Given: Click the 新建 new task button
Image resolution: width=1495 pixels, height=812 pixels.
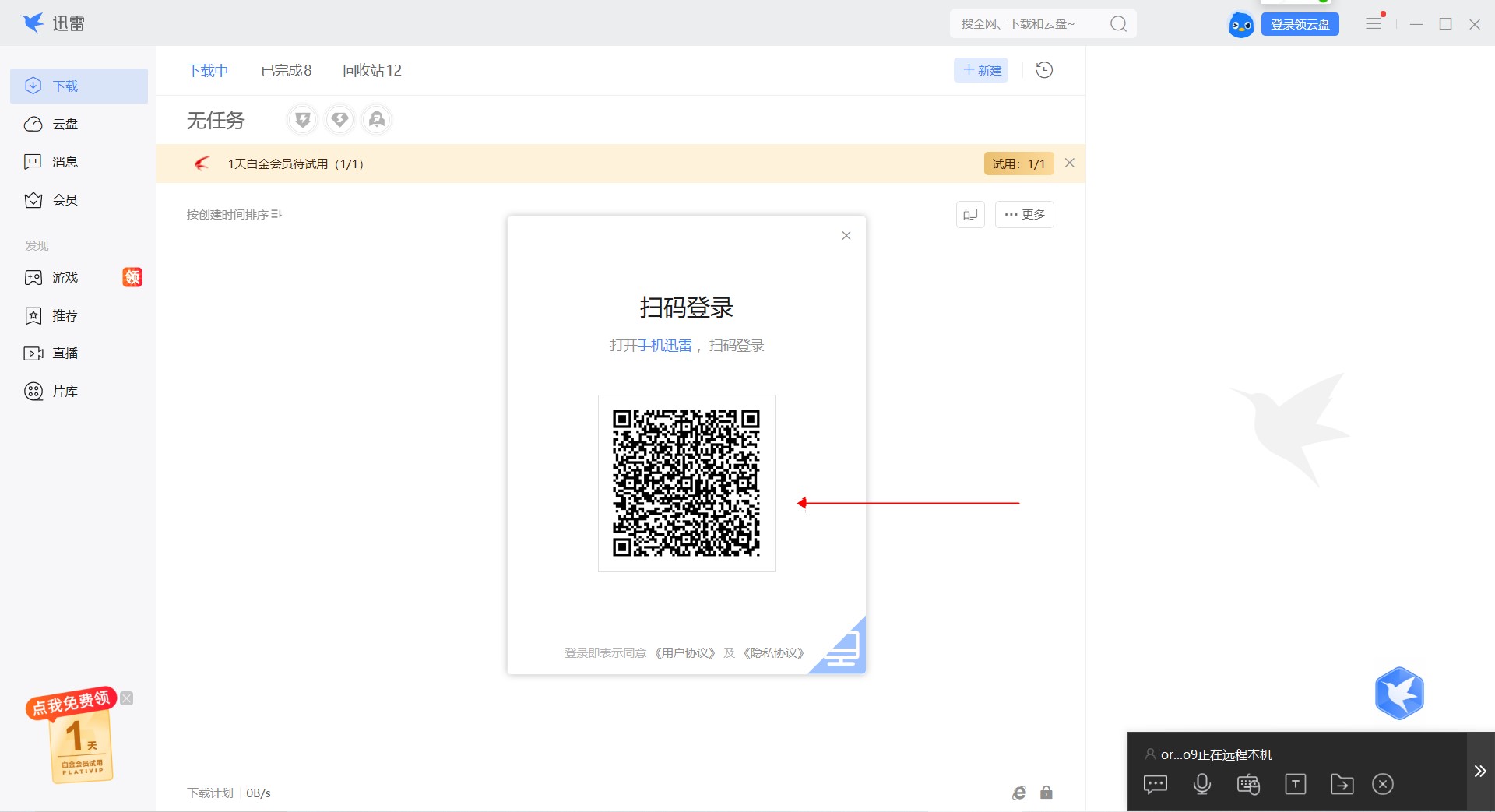Looking at the screenshot, I should (x=981, y=70).
